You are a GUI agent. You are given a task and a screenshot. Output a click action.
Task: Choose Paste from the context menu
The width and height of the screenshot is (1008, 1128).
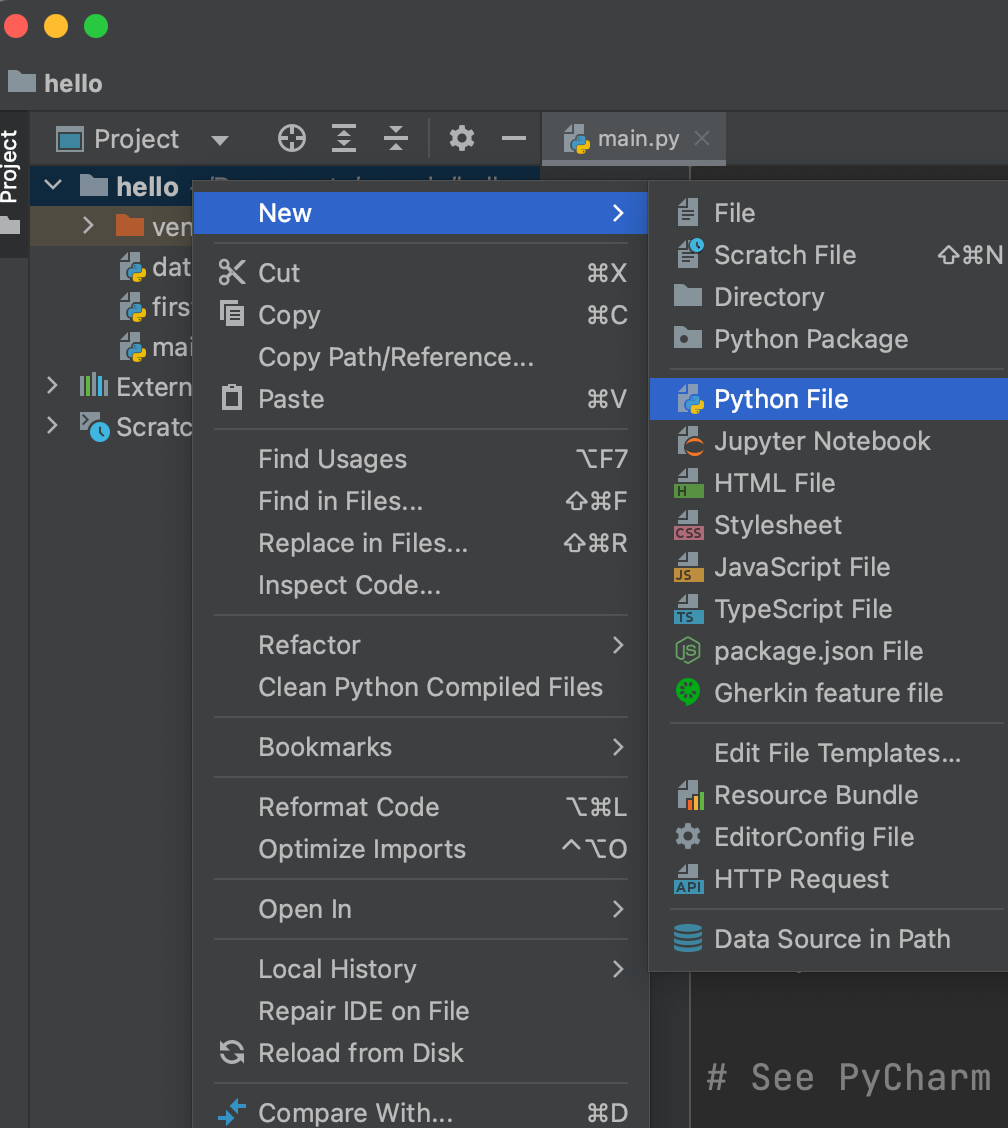(x=421, y=399)
